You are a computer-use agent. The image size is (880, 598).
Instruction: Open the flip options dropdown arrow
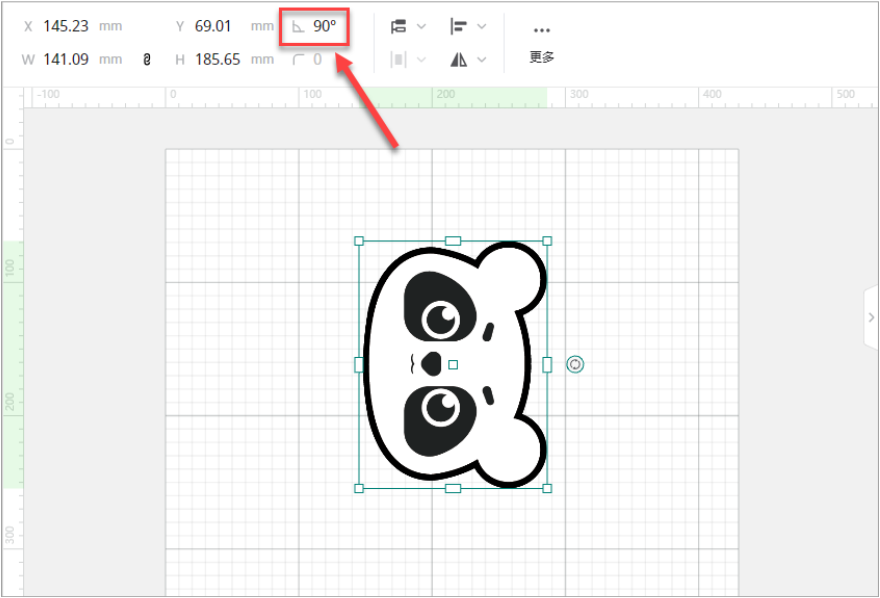tap(482, 60)
